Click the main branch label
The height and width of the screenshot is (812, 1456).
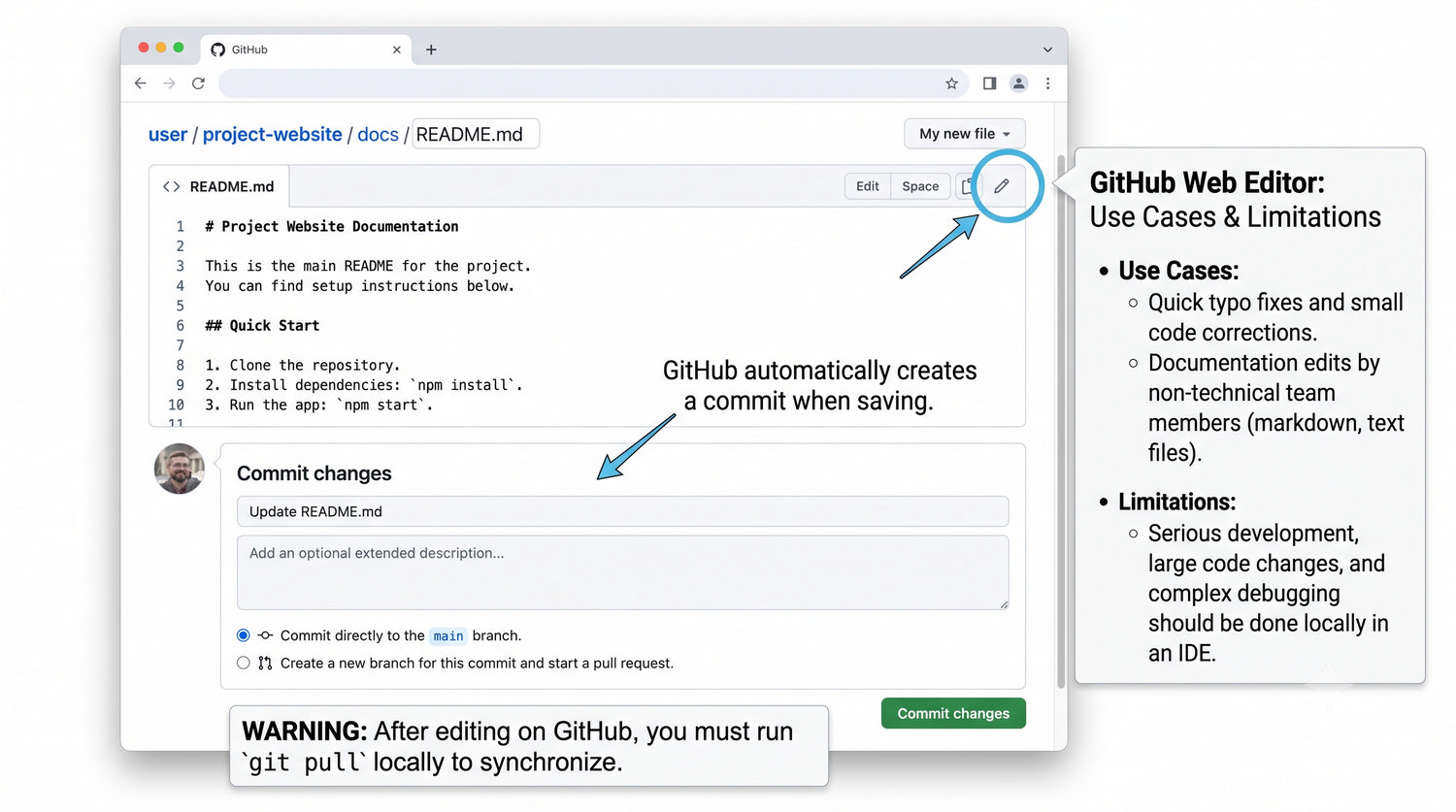pos(448,636)
